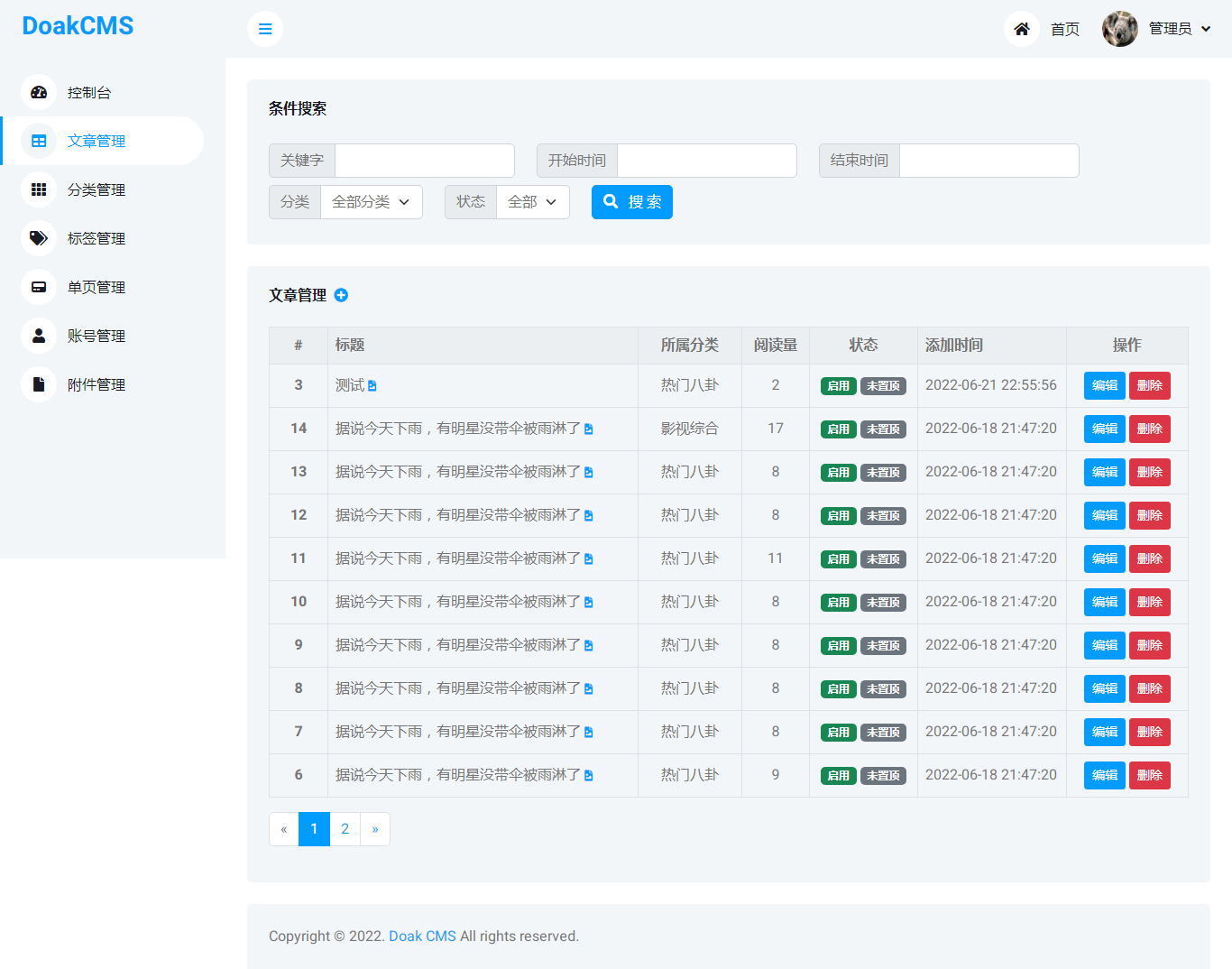Click the preview icon next to 测试
The height and width of the screenshot is (969, 1232).
(x=372, y=386)
